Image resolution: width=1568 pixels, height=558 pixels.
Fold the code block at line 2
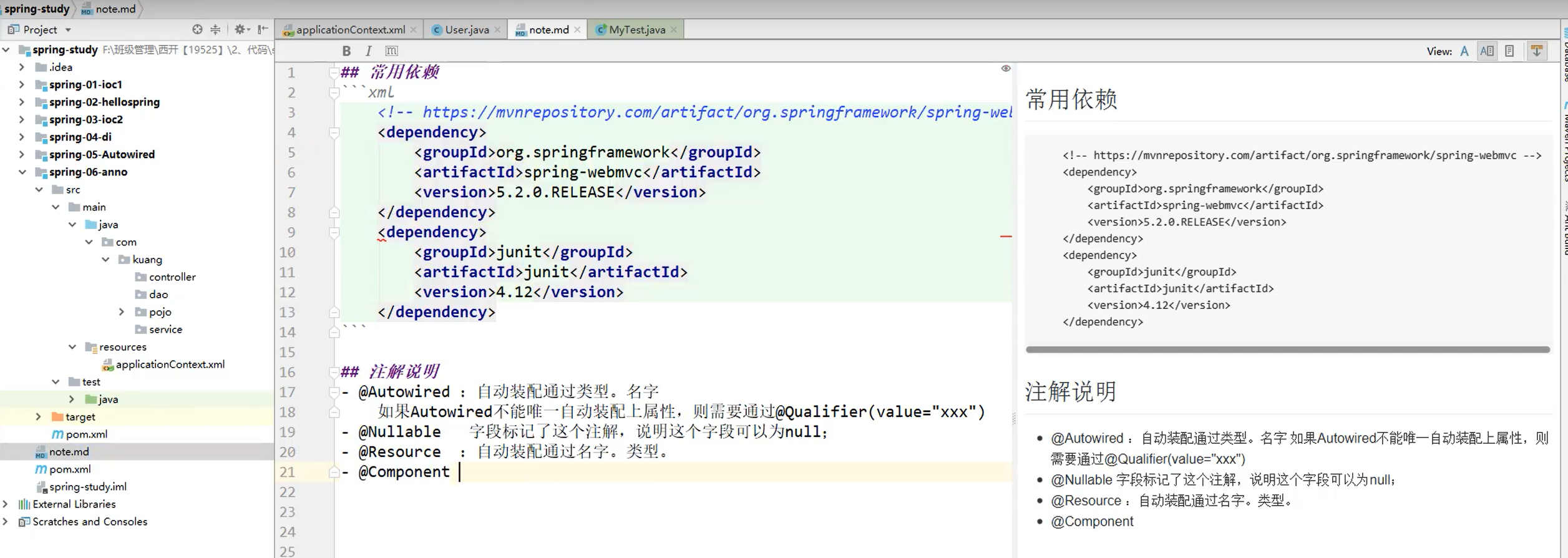point(334,93)
